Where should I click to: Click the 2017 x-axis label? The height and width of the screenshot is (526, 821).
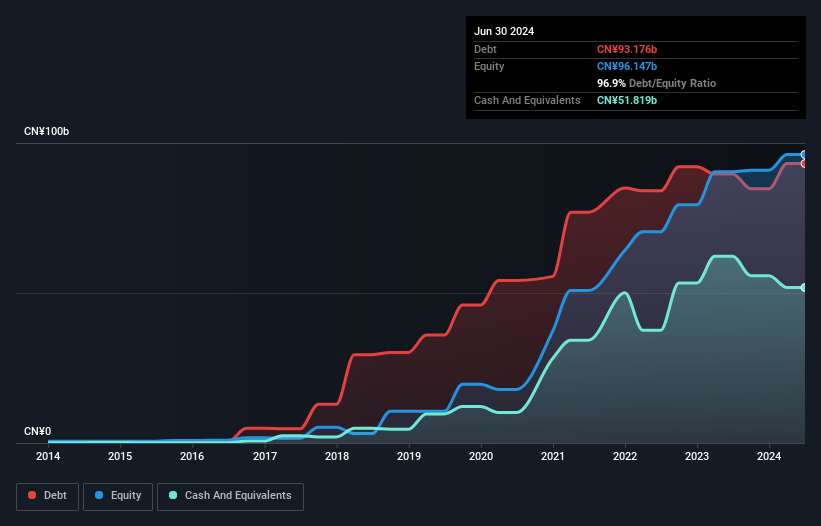pyautogui.click(x=265, y=456)
